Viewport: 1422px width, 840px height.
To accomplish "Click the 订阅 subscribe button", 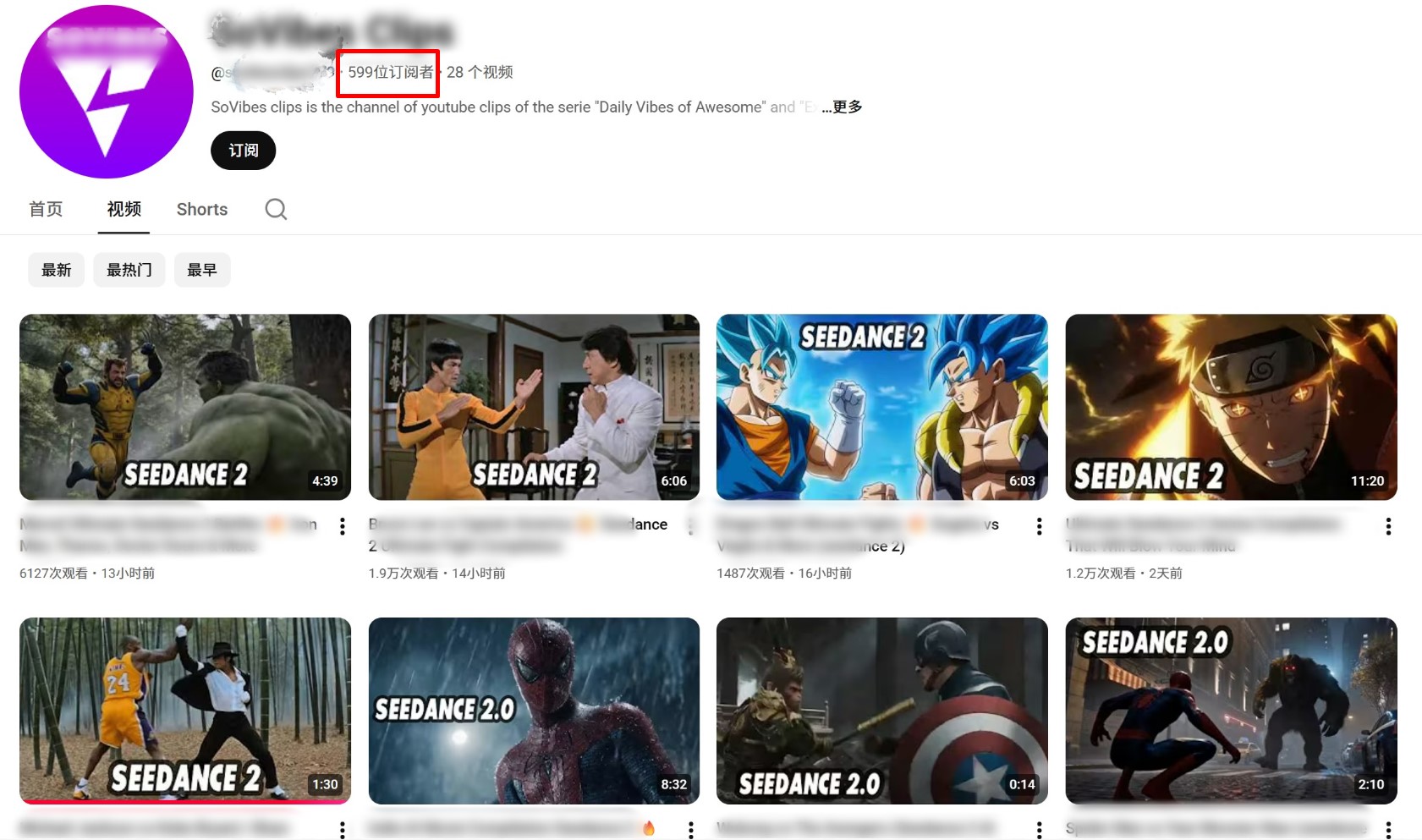I will (x=243, y=151).
